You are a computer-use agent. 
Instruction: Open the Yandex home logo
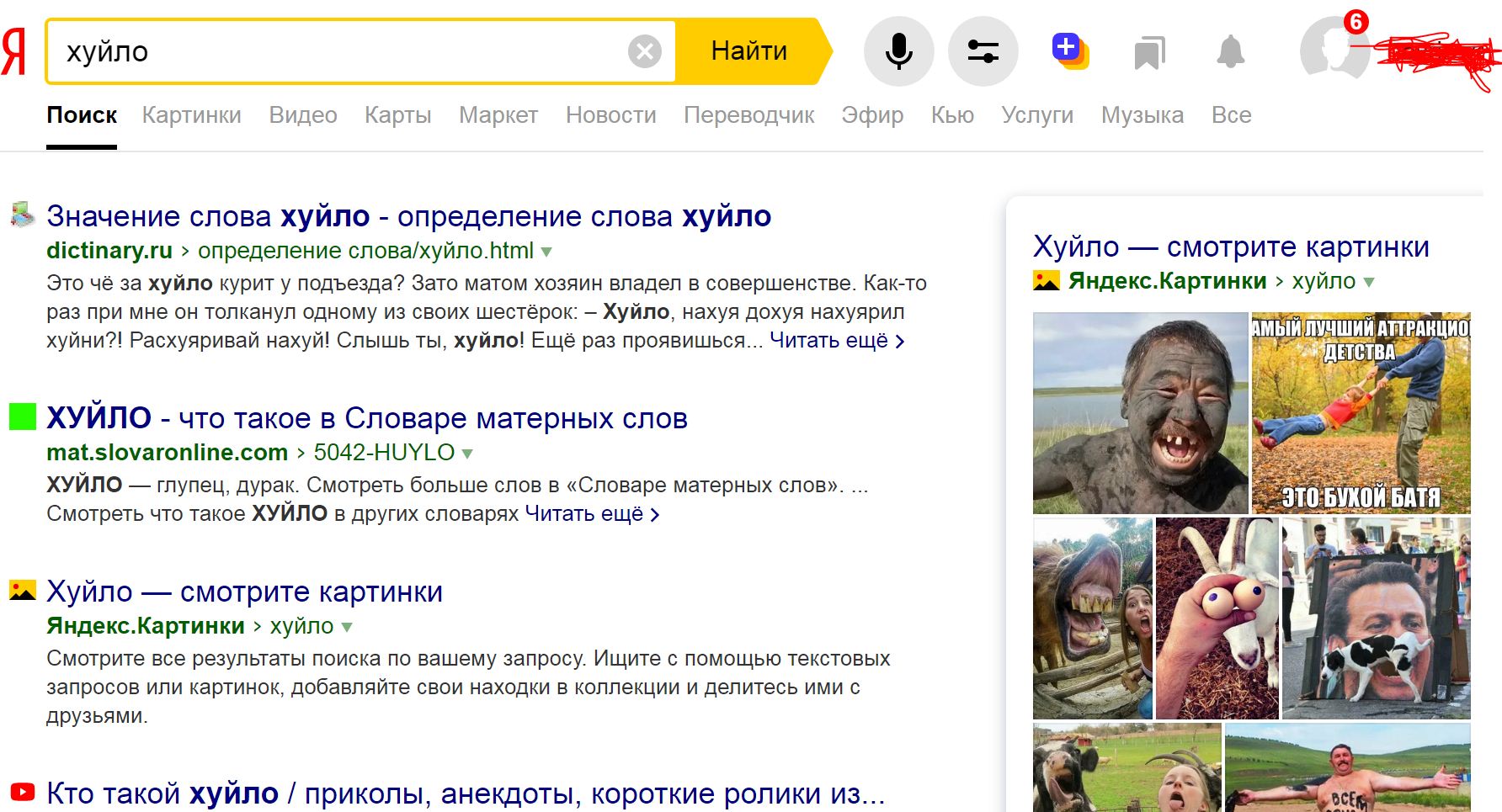coord(13,52)
